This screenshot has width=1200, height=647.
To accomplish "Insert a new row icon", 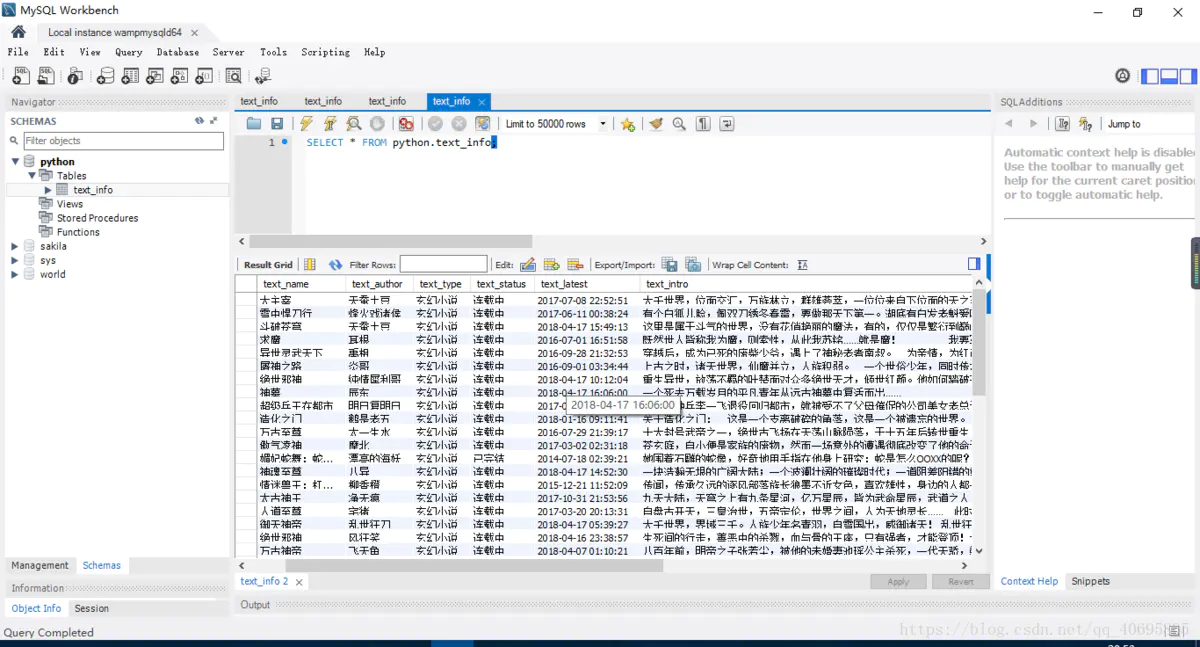I will tap(551, 265).
